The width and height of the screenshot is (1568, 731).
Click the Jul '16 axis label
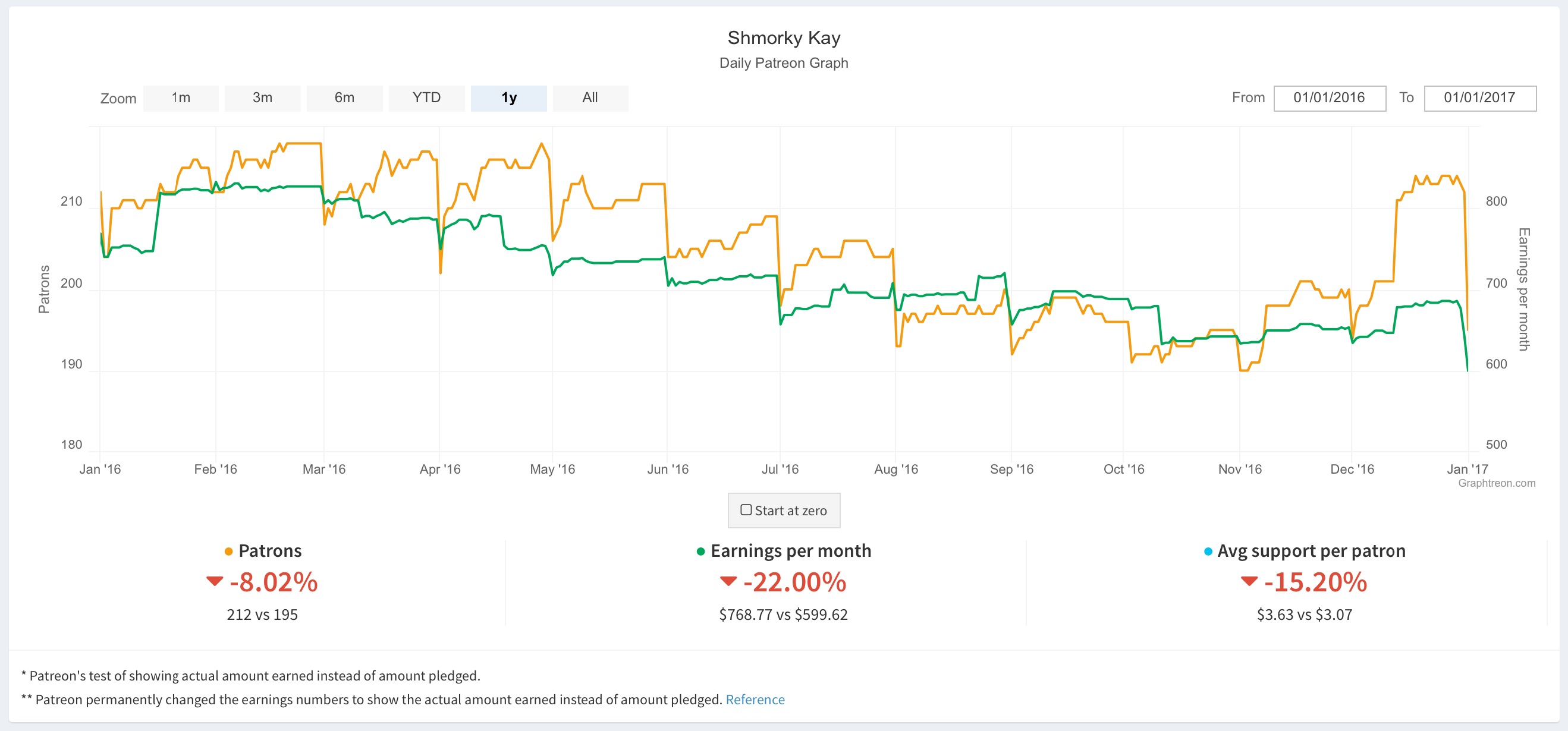tap(780, 469)
